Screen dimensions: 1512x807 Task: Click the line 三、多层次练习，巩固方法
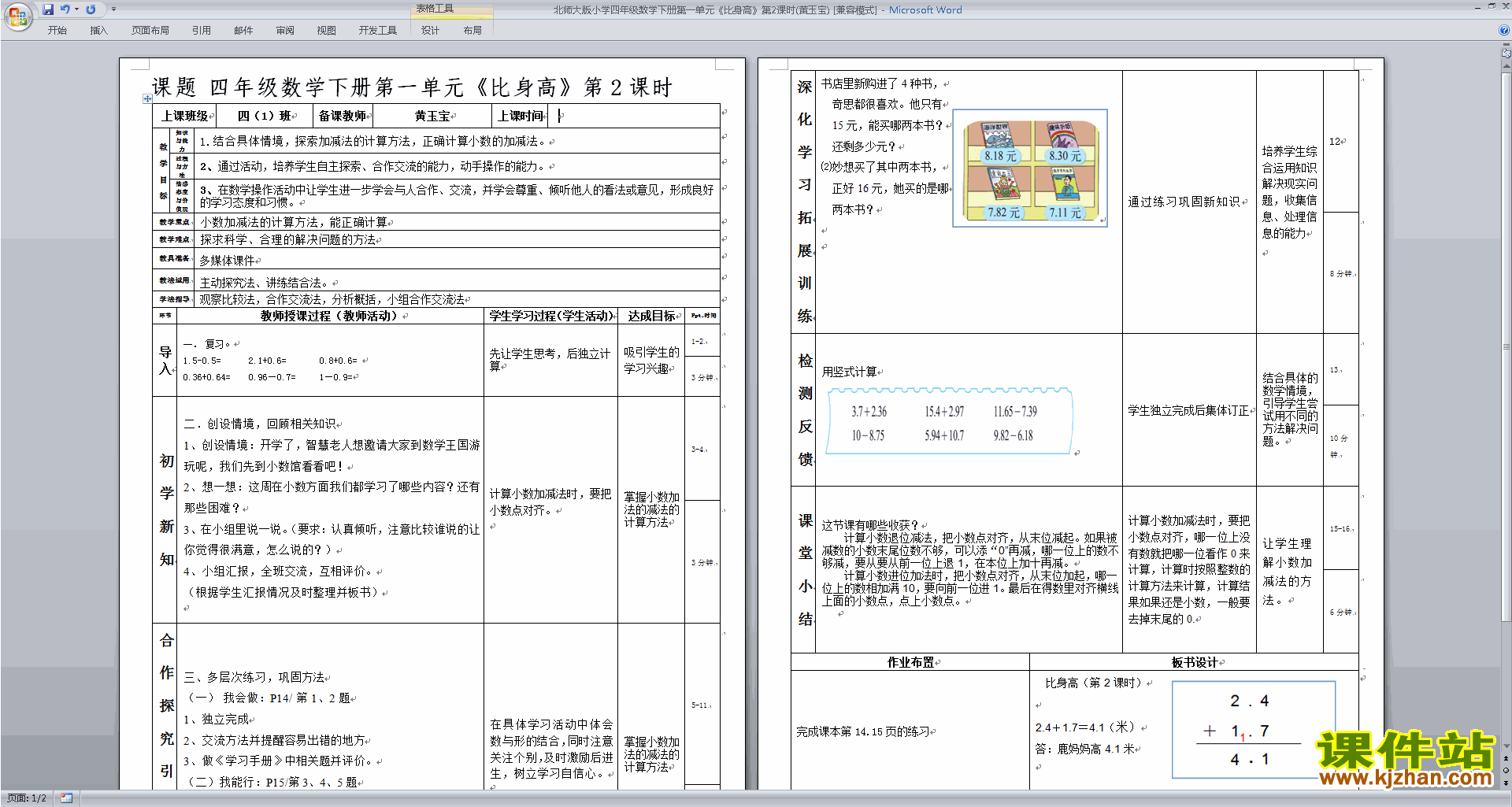coord(254,677)
